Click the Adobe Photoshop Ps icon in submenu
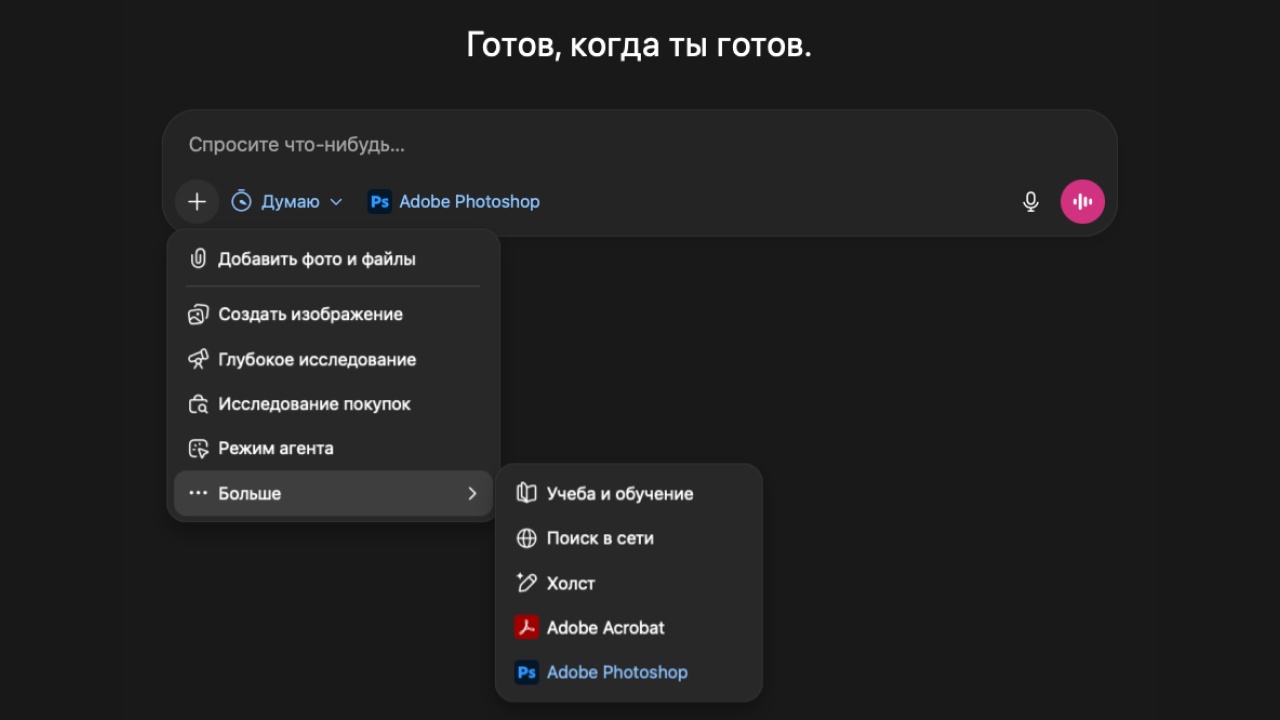This screenshot has width=1280, height=720. tap(526, 672)
